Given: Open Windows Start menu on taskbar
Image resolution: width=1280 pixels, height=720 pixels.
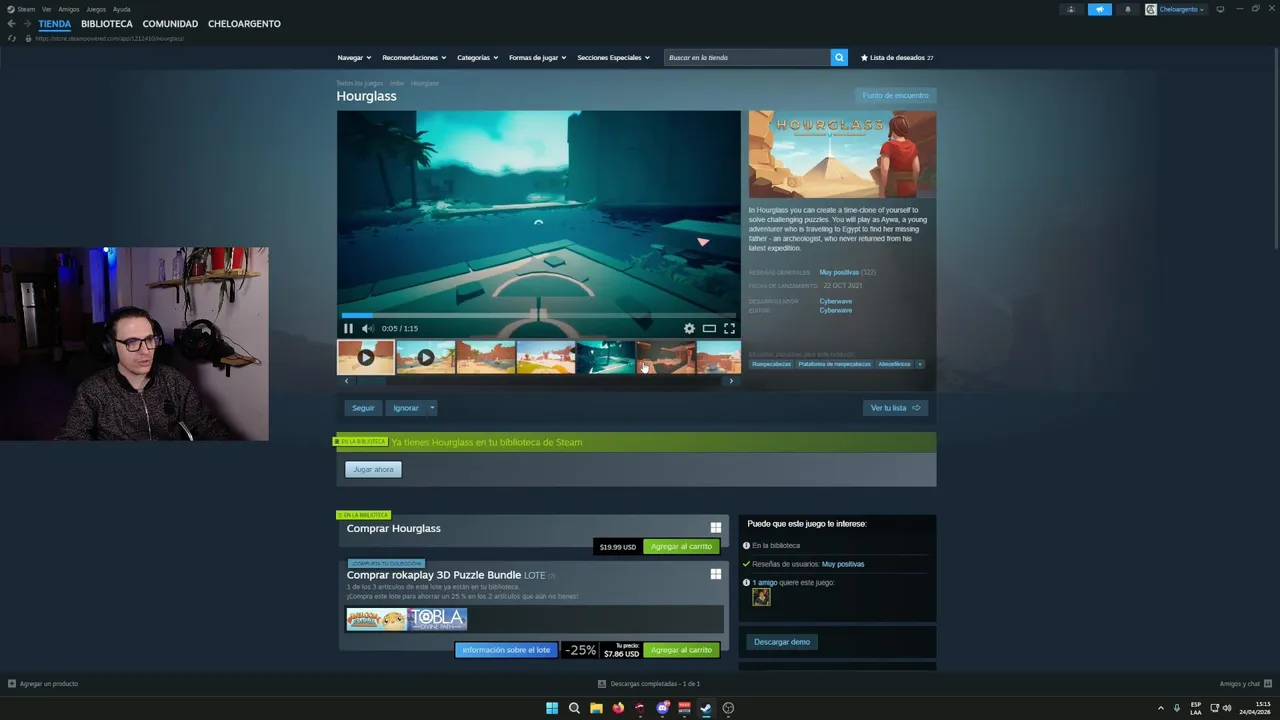Looking at the screenshot, I should click(x=552, y=708).
